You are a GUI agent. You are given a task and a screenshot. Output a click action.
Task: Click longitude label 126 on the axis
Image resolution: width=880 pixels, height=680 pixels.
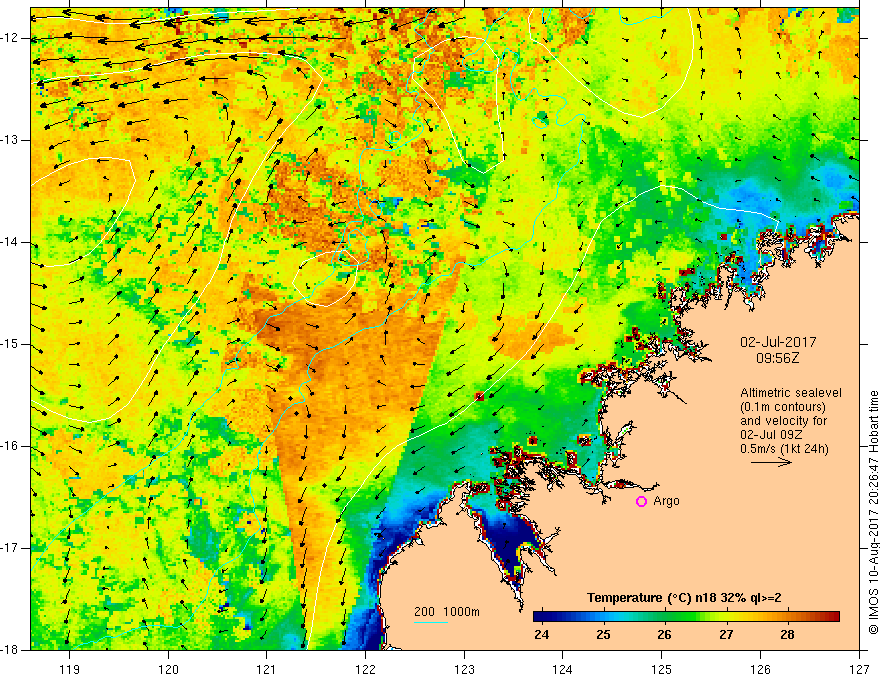coord(760,669)
